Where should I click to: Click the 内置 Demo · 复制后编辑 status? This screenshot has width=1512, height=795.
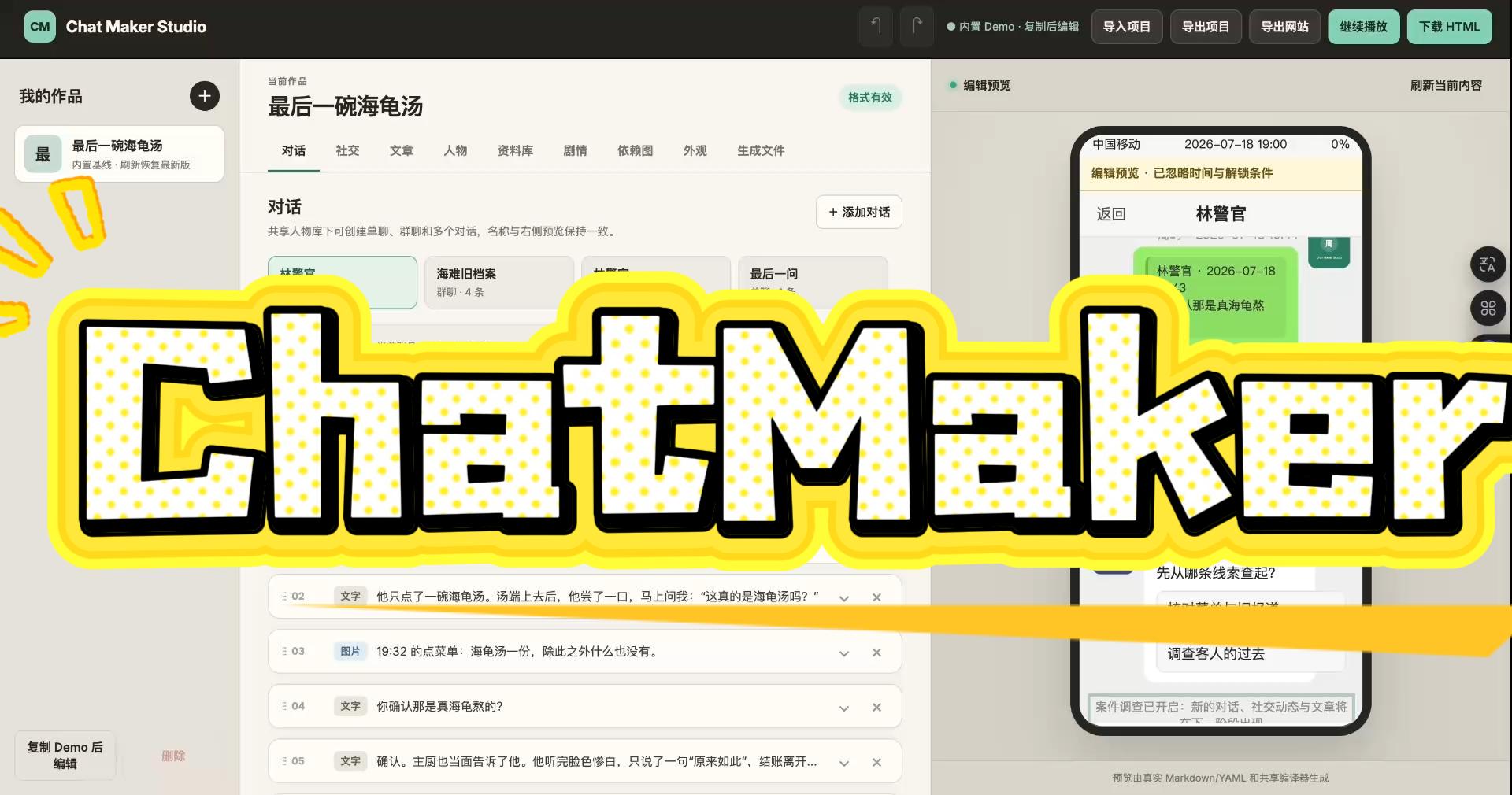point(1014,27)
